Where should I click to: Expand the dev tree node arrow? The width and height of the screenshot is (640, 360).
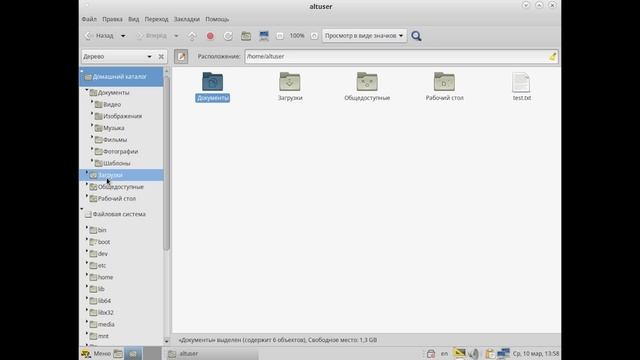tap(87, 251)
